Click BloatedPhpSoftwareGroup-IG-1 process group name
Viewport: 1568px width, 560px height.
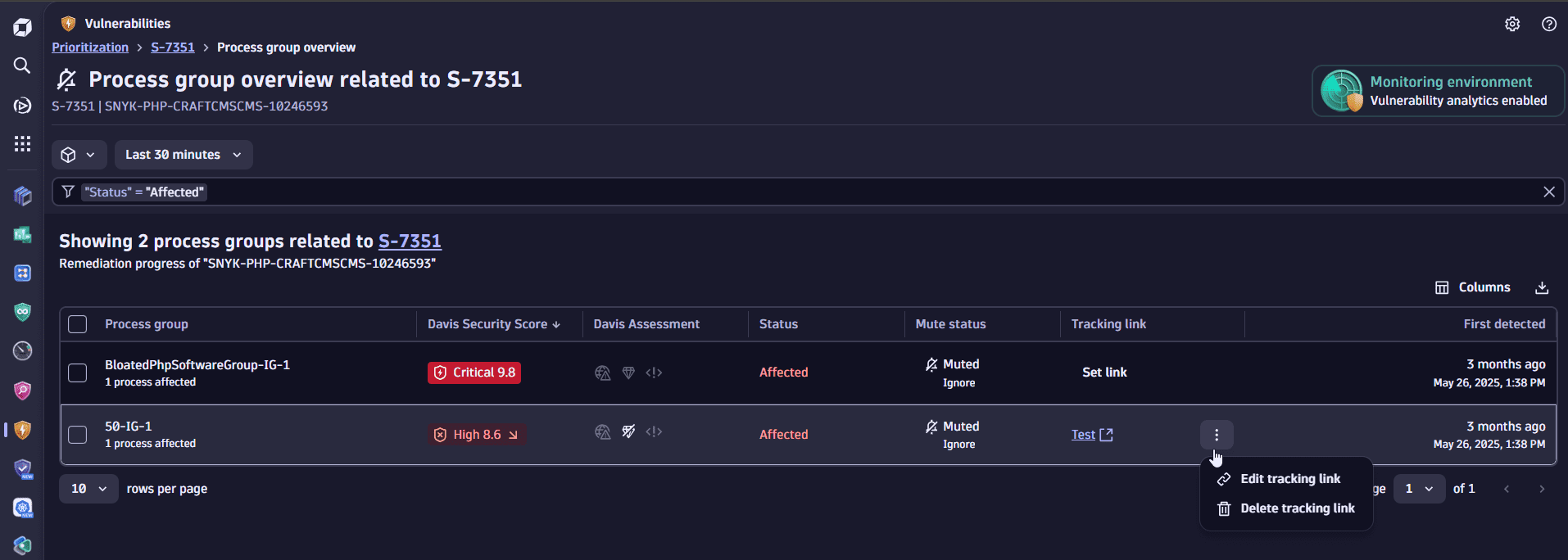click(197, 365)
